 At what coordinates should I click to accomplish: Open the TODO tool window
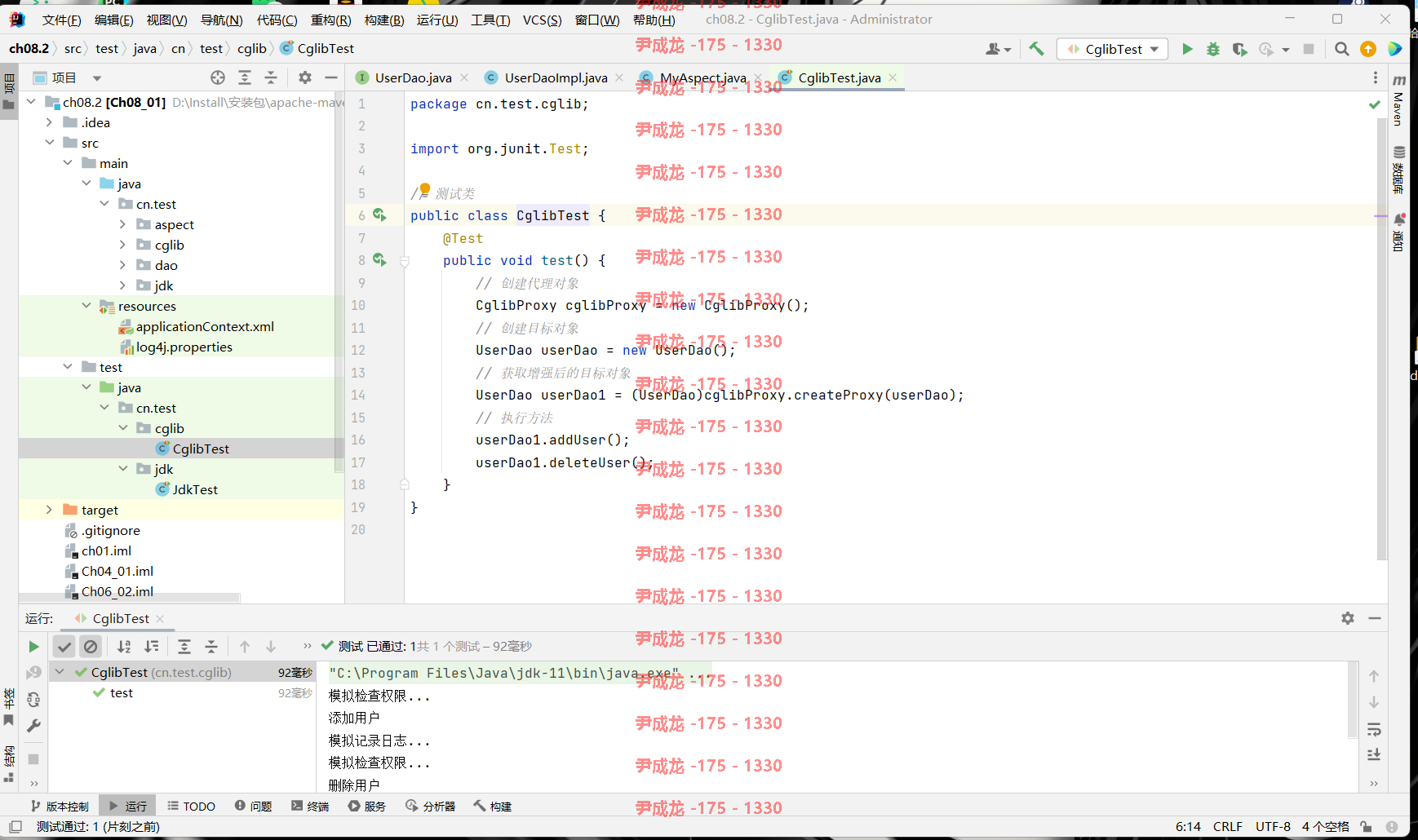coord(192,806)
